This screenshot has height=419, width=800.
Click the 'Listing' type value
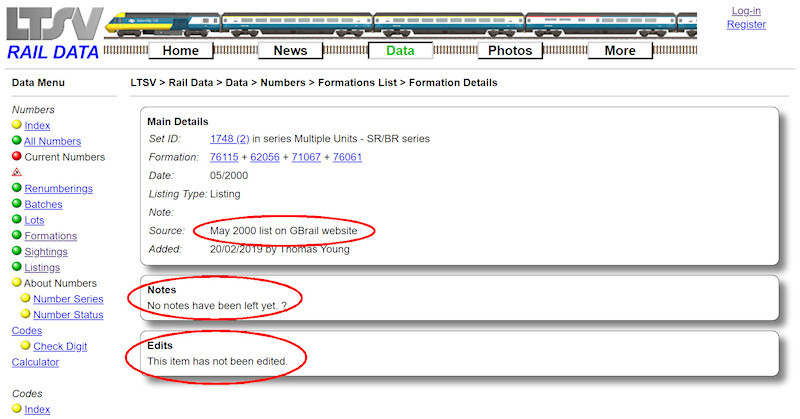(x=225, y=194)
